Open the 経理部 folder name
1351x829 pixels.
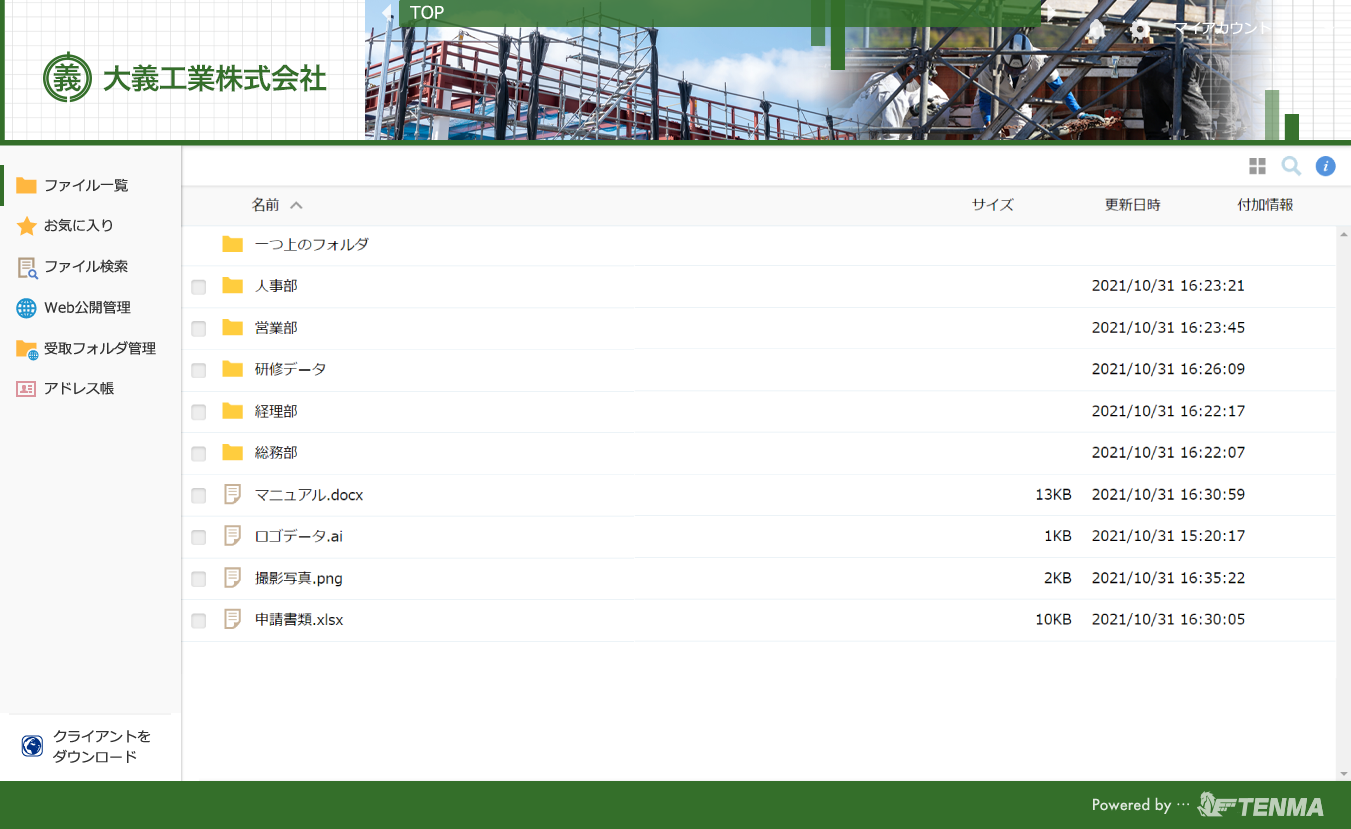276,411
